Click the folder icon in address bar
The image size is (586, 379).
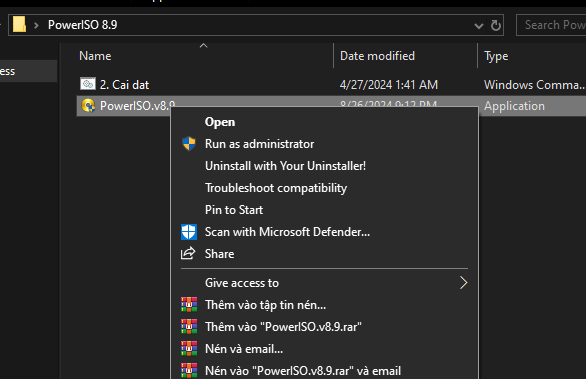(19, 25)
